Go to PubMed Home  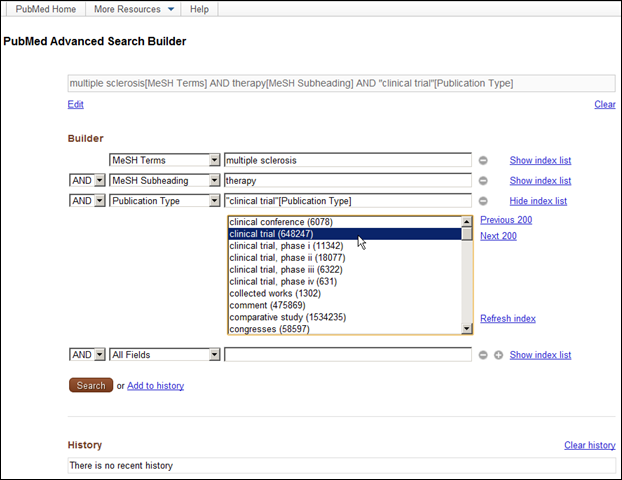45,9
